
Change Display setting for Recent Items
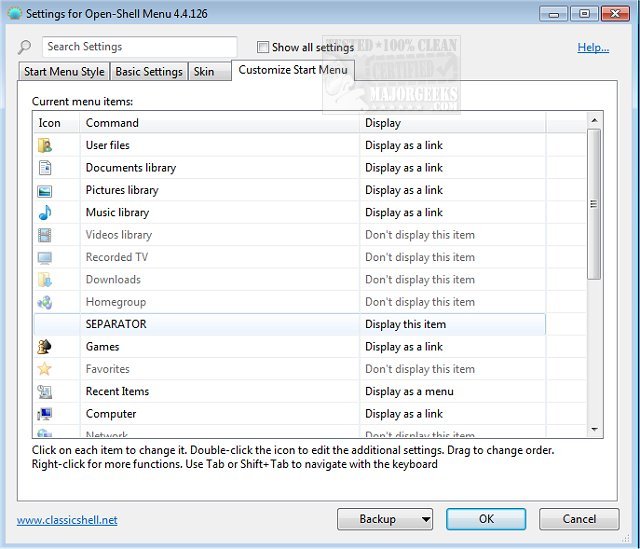(409, 391)
